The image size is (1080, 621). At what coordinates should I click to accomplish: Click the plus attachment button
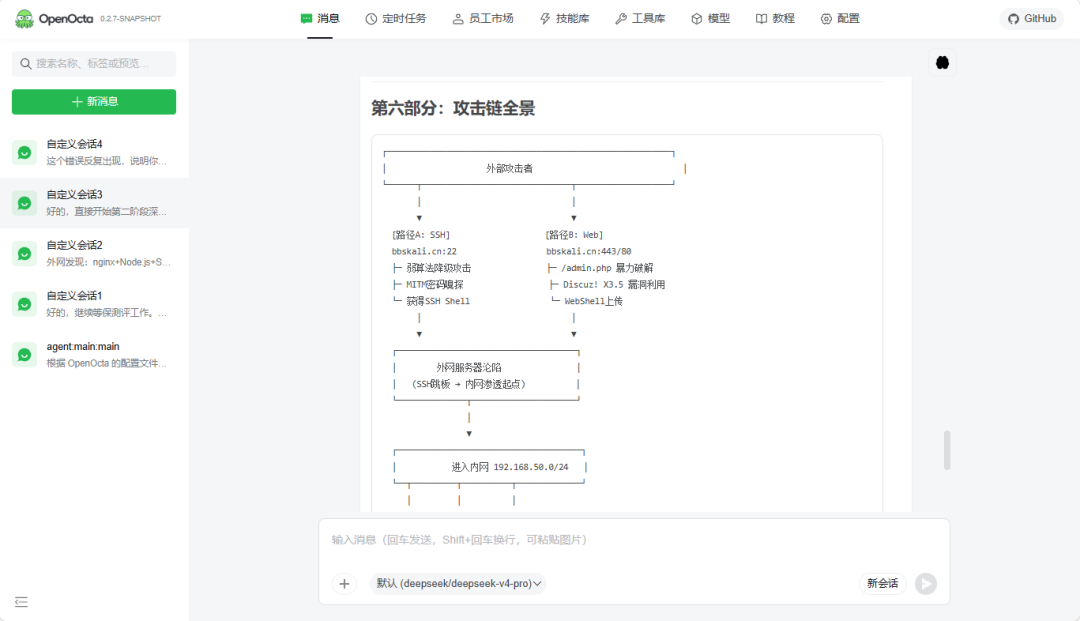point(344,584)
